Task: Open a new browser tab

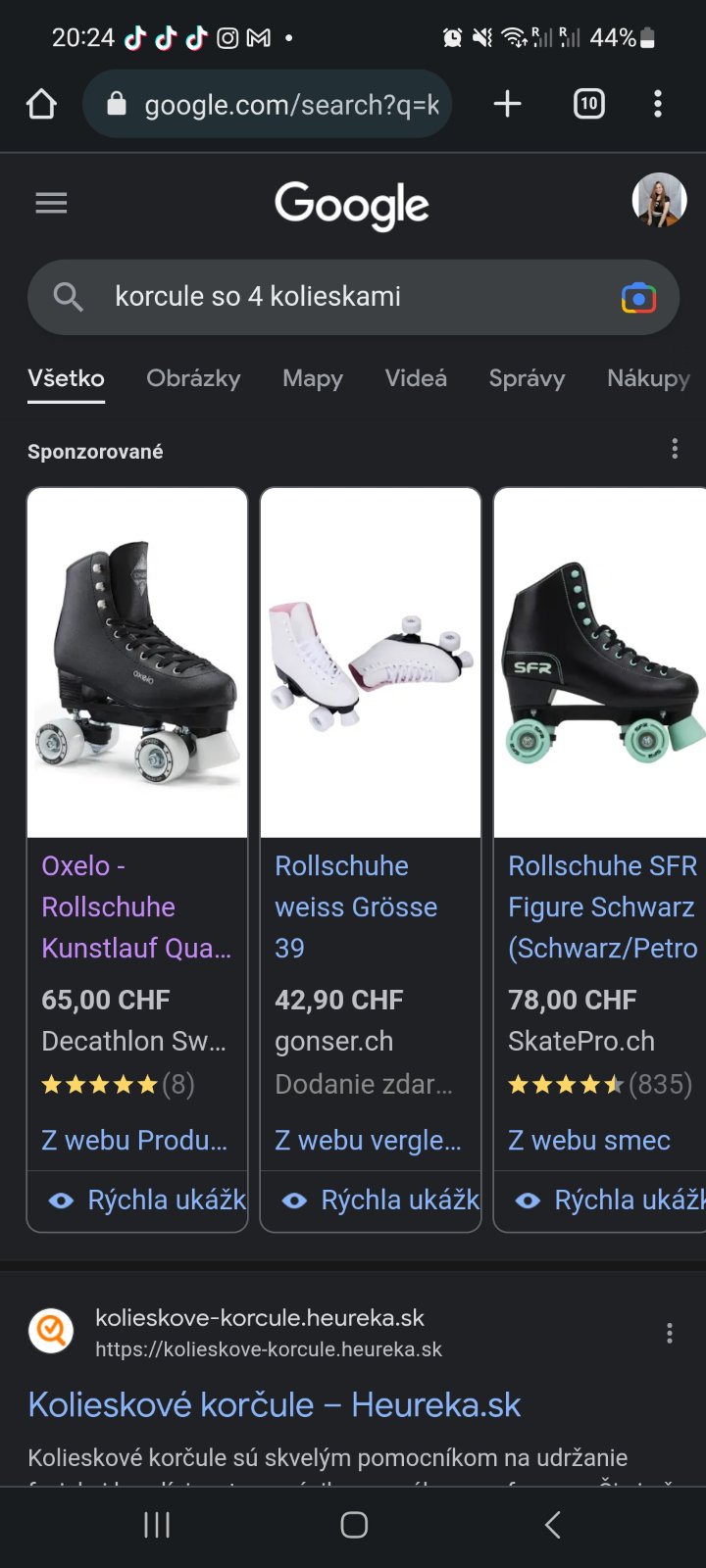Action: pyautogui.click(x=507, y=104)
